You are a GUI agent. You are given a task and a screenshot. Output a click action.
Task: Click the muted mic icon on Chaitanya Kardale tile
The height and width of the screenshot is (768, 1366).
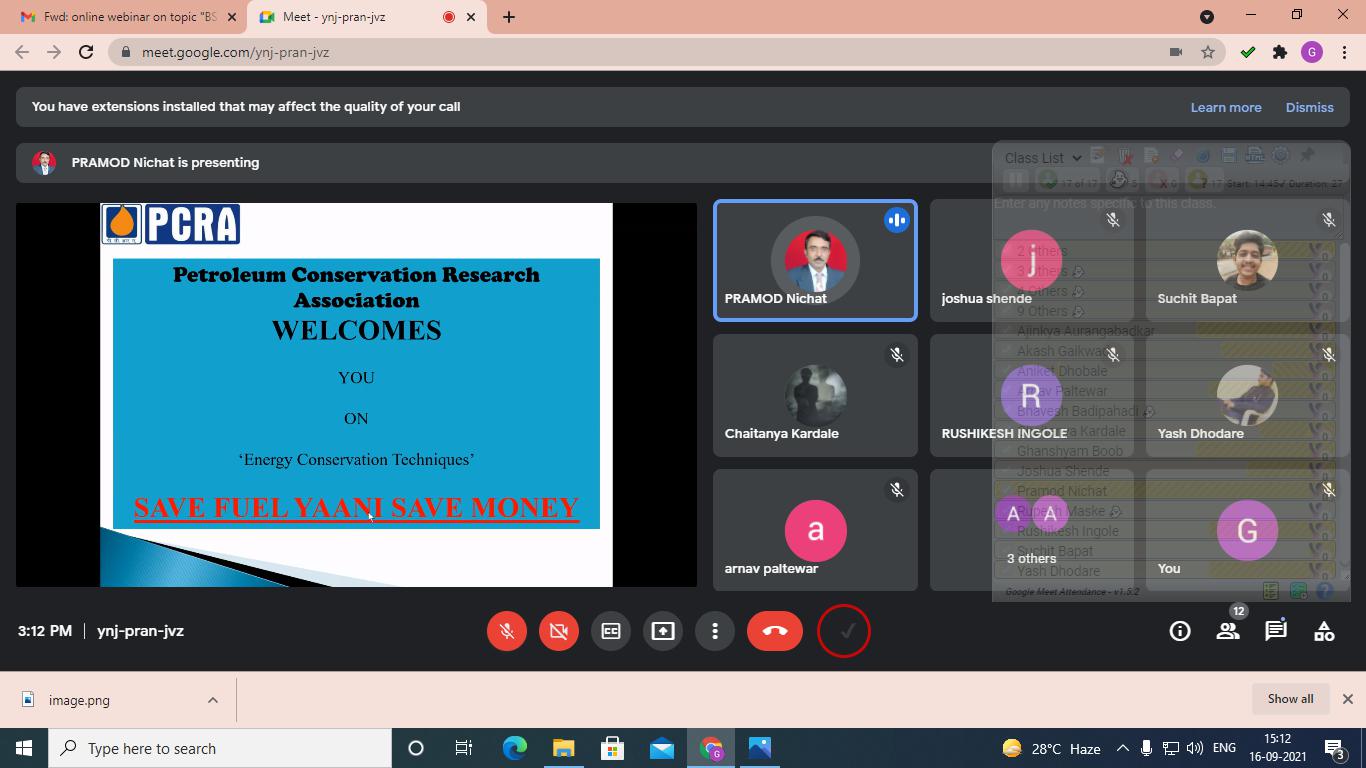[x=897, y=355]
